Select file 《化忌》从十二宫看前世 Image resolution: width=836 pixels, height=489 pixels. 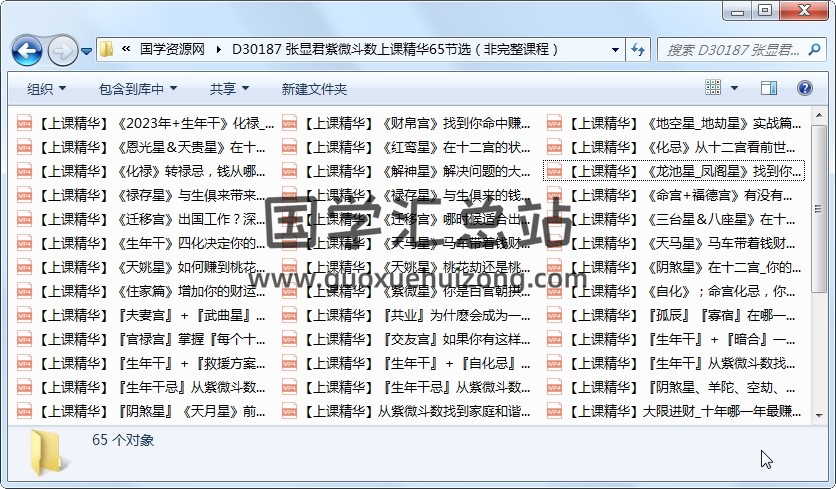pos(672,147)
